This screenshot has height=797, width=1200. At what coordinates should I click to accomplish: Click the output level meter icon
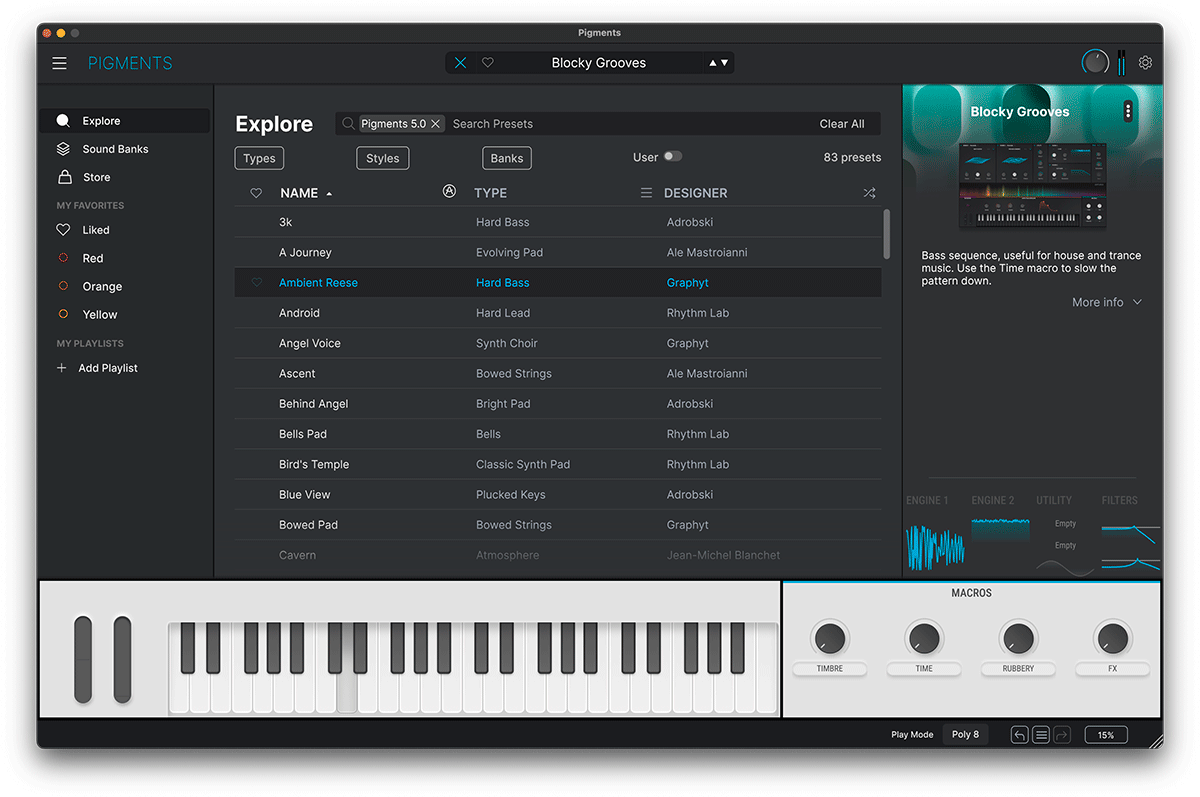click(1122, 62)
